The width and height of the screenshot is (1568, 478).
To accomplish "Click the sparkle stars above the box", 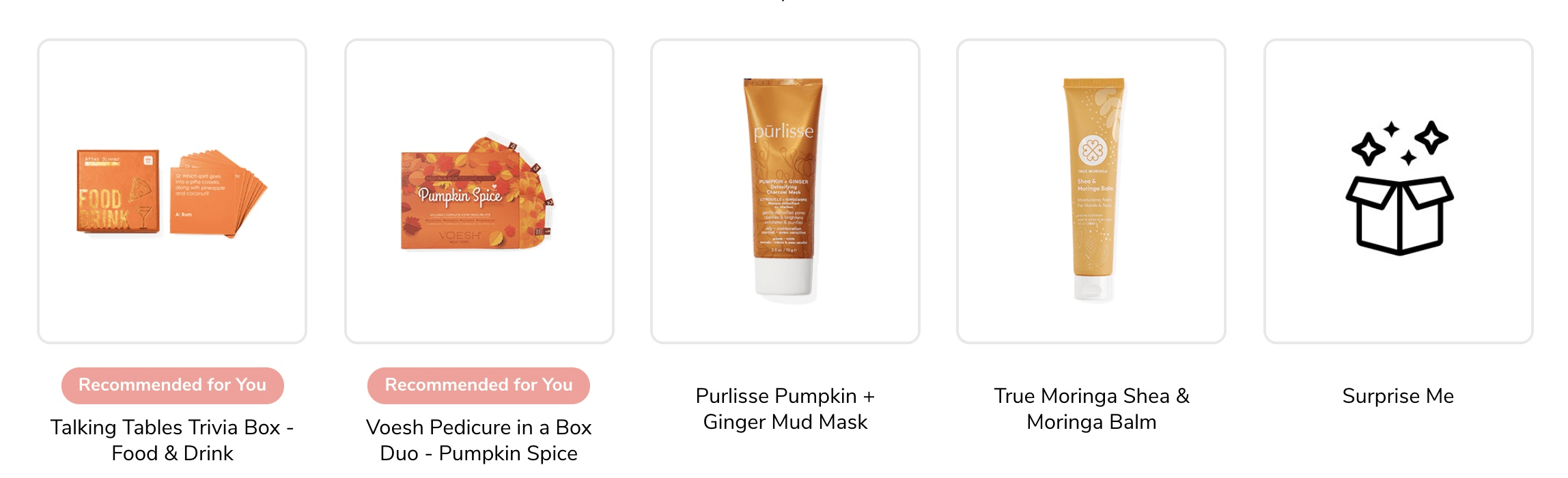I will 1400,143.
